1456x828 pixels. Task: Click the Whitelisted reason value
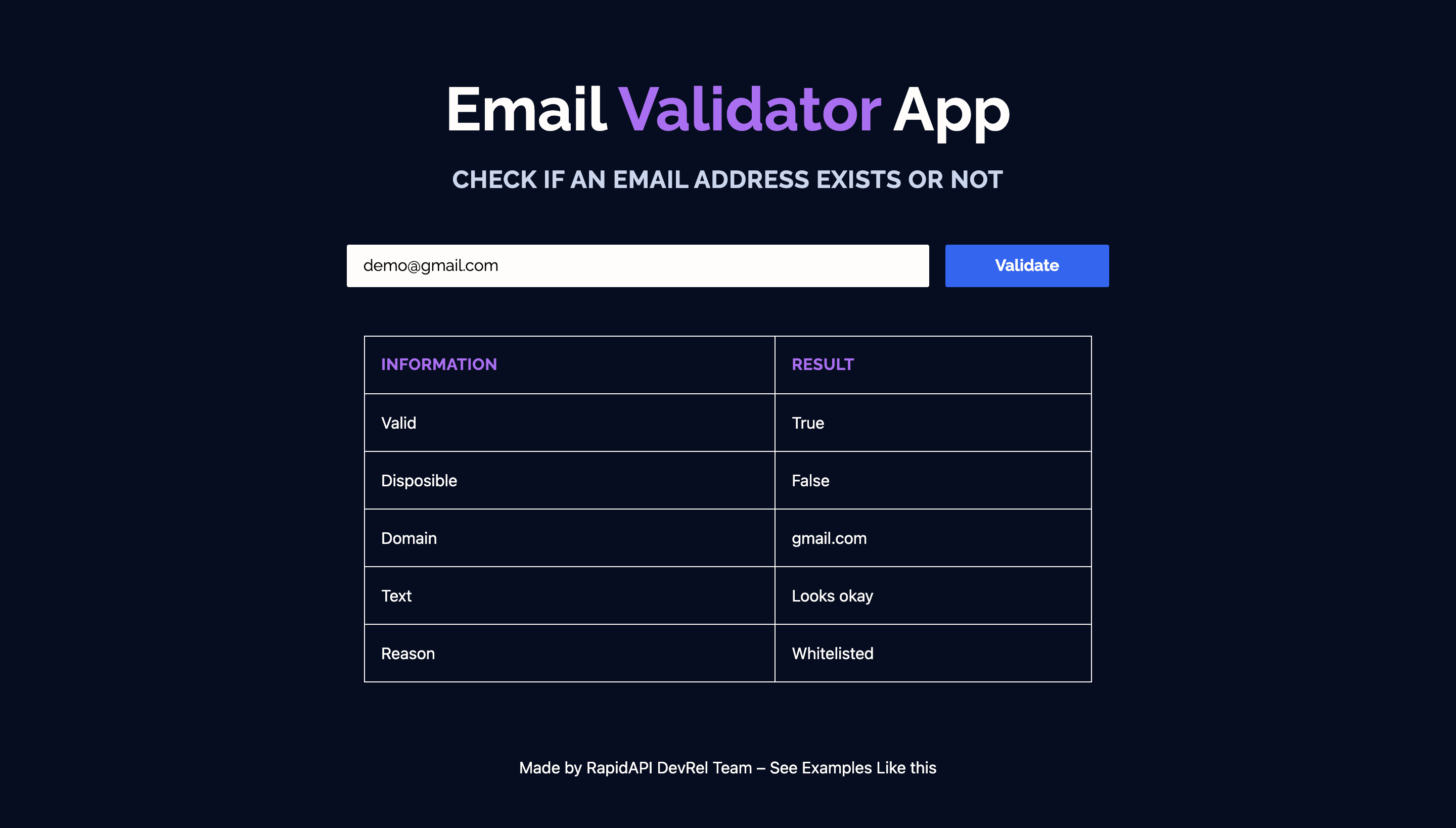[x=833, y=653]
